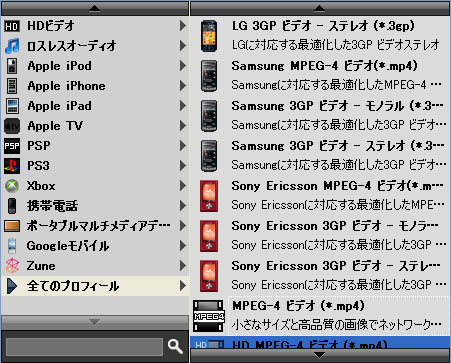Screen dimensions: 451x363
Task: Click 小さなサイズと高品質の画像 description text
Action: click(x=337, y=324)
